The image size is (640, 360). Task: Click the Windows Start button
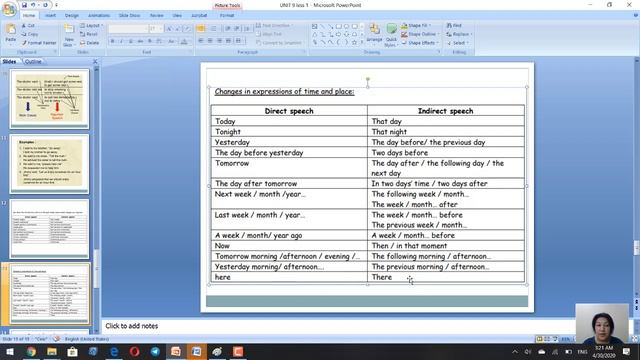(x=10, y=351)
